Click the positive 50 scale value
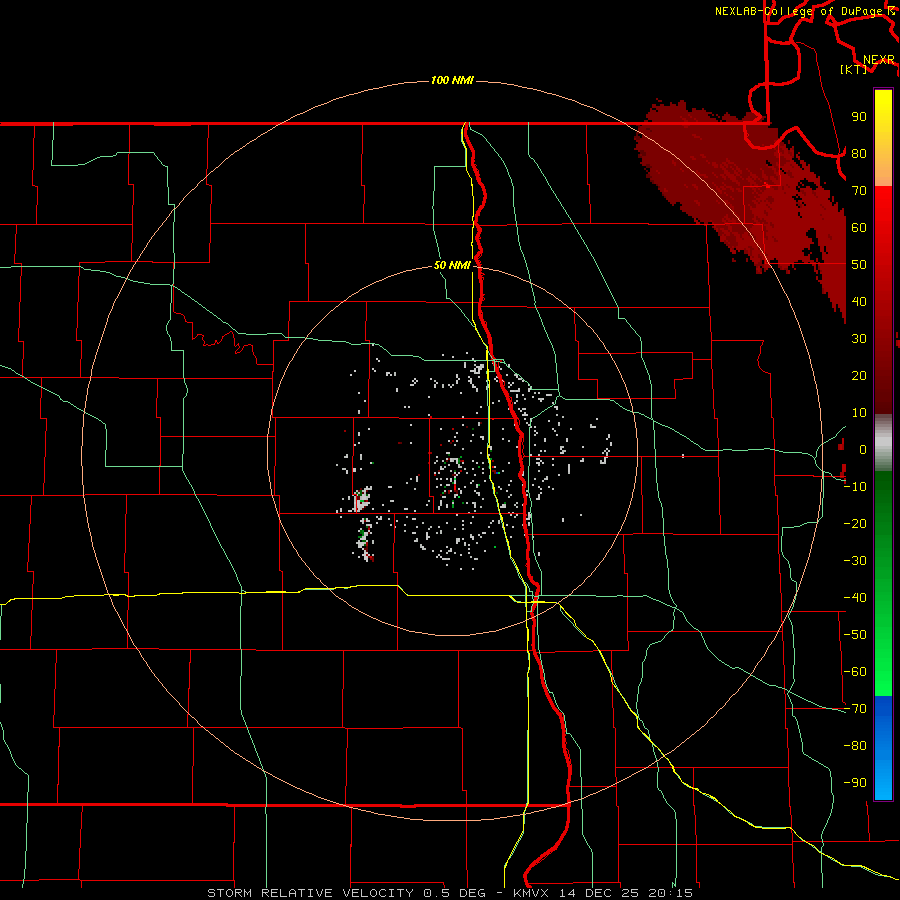Viewport: 900px width, 900px height. point(859,265)
